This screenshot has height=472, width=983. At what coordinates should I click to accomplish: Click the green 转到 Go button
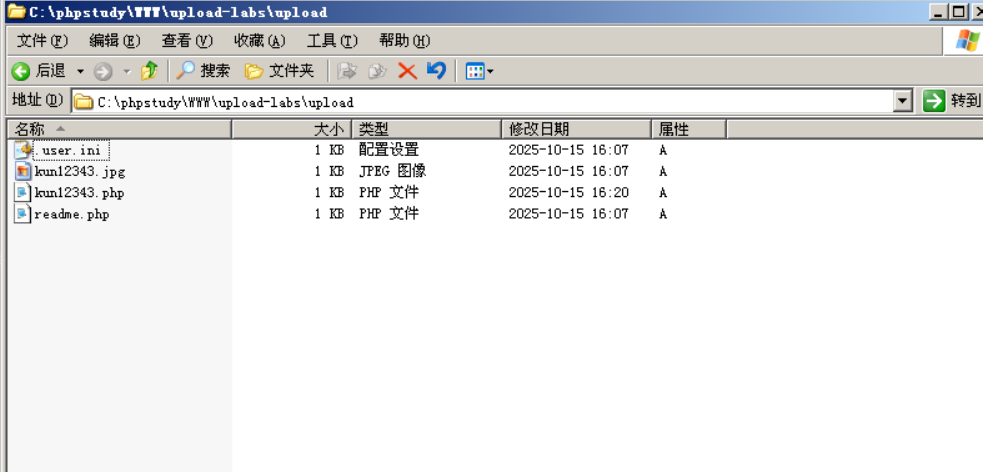pyautogui.click(x=952, y=100)
